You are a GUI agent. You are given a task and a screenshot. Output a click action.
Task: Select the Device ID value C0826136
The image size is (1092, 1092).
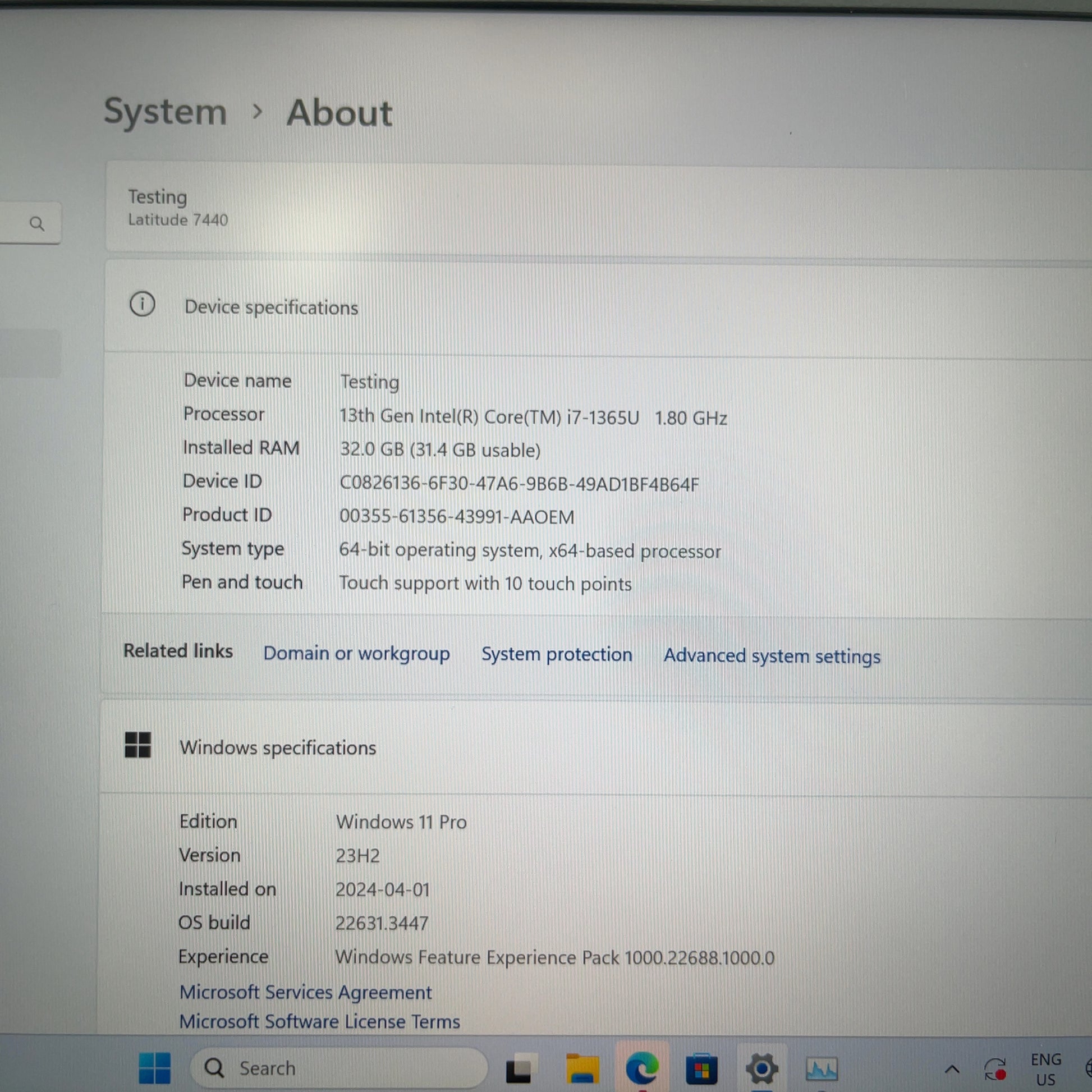tap(519, 484)
